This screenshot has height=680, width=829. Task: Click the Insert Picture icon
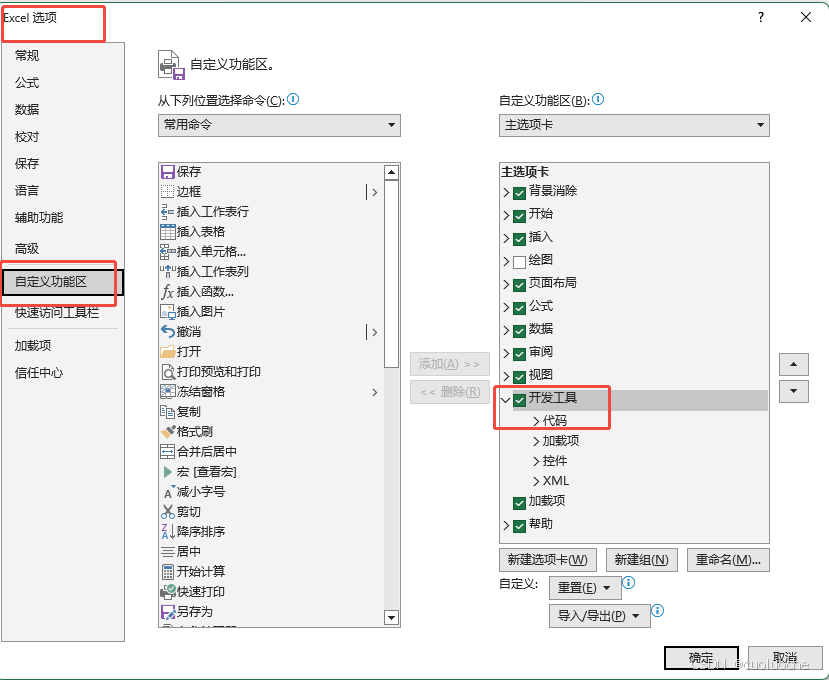tap(168, 312)
